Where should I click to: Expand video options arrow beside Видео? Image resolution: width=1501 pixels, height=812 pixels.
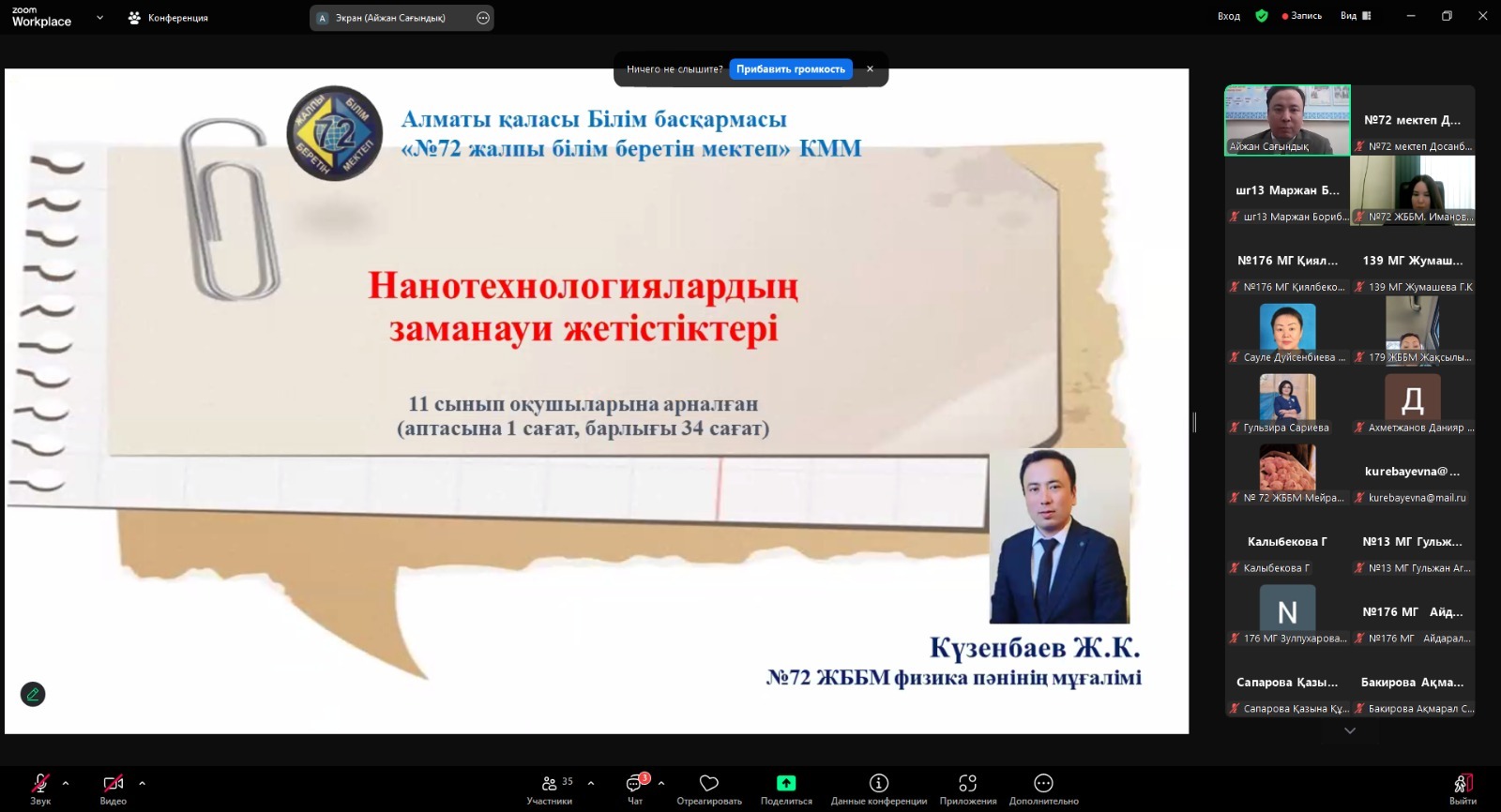(142, 783)
